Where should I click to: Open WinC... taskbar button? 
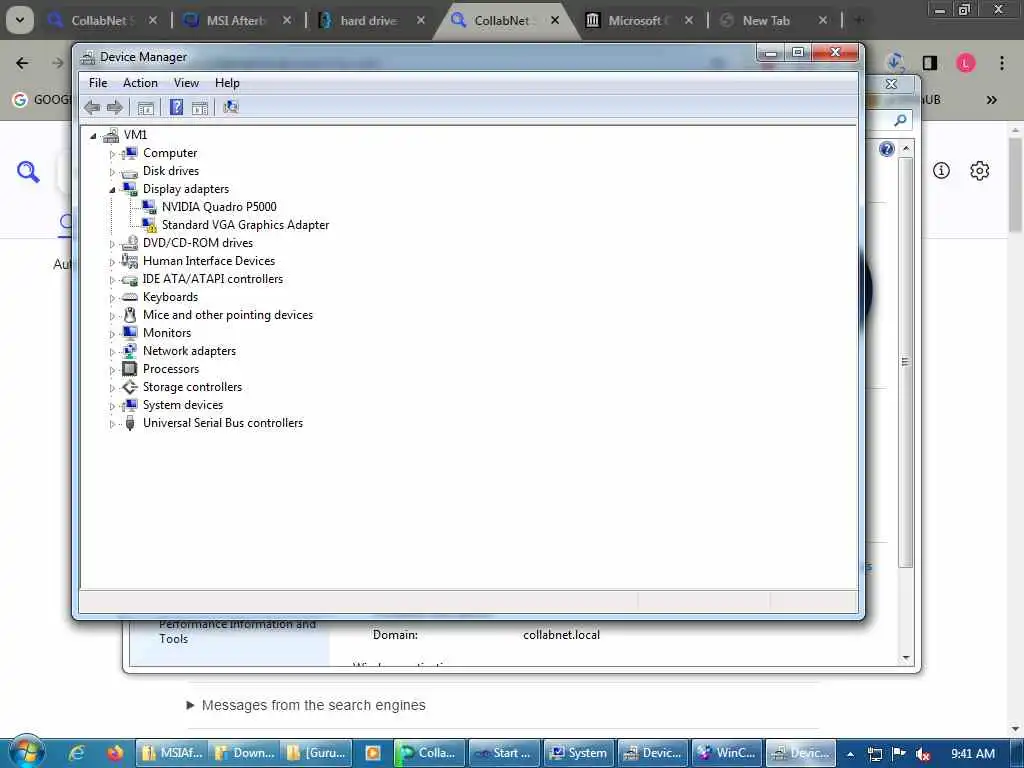pos(727,753)
